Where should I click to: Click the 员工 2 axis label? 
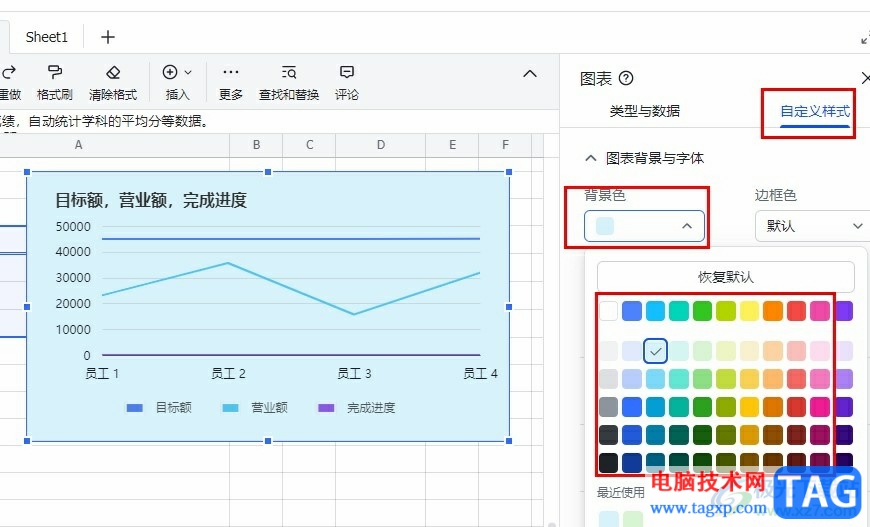coord(228,374)
